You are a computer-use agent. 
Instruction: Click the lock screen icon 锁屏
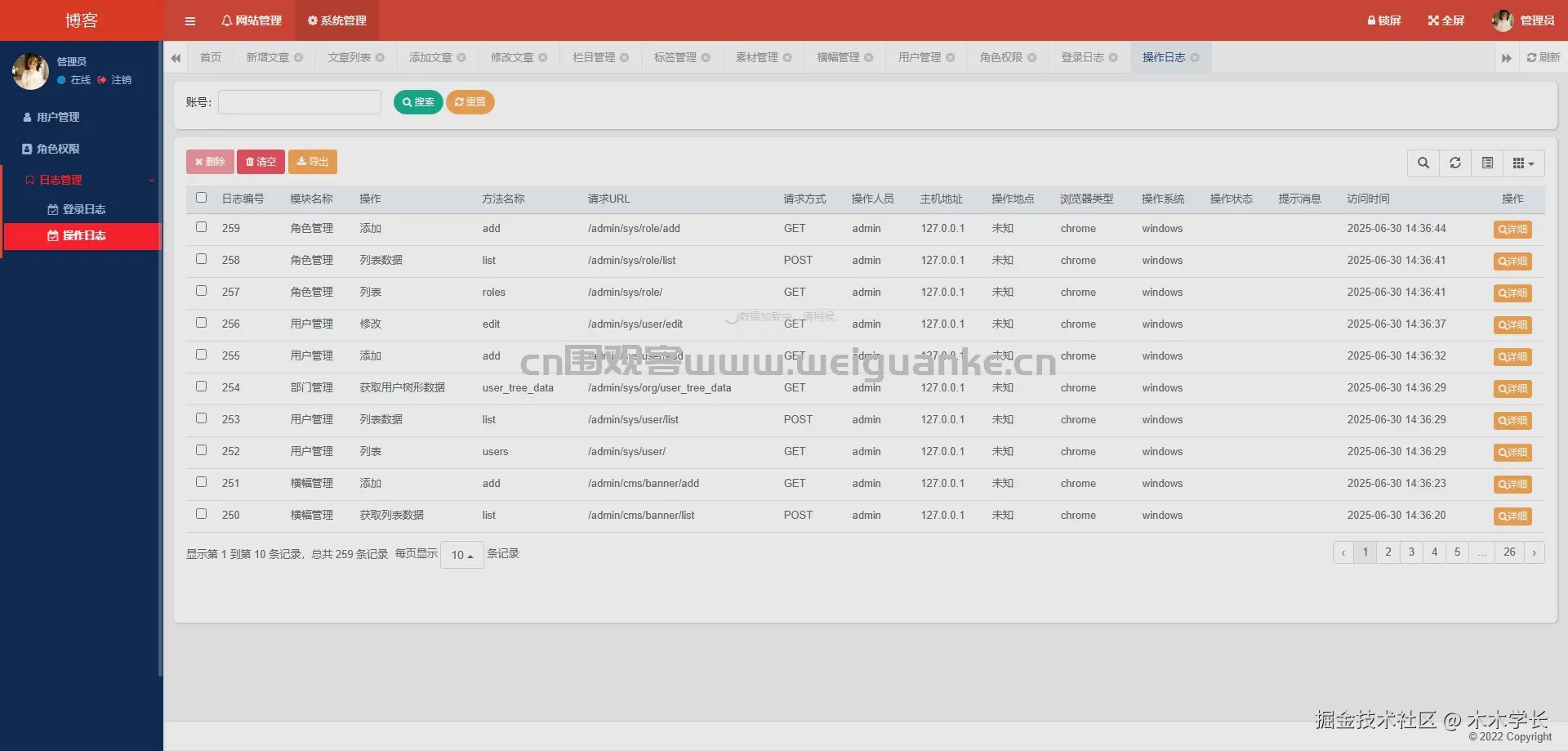[1383, 21]
